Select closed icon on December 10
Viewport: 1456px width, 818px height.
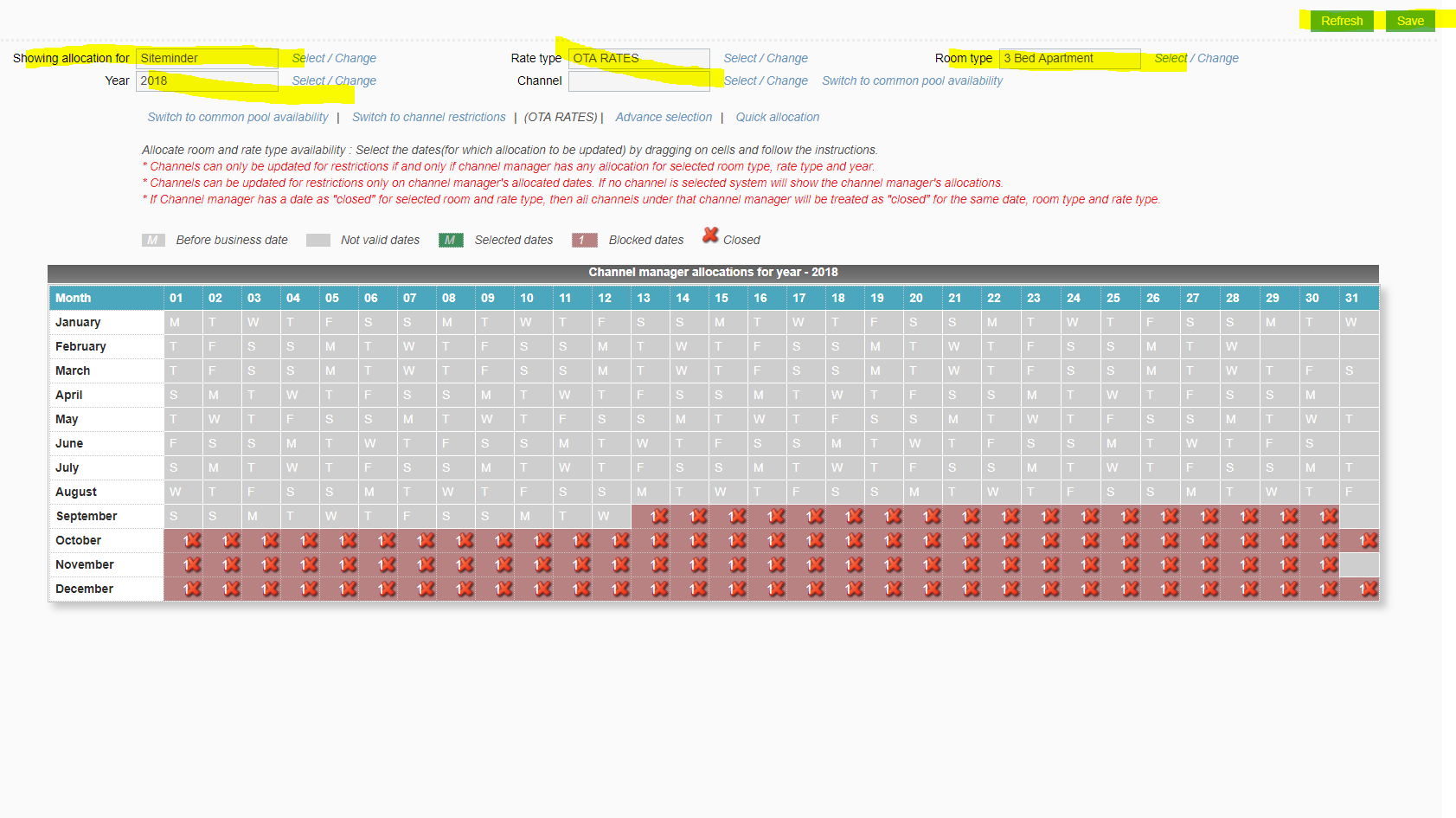pyautogui.click(x=542, y=589)
